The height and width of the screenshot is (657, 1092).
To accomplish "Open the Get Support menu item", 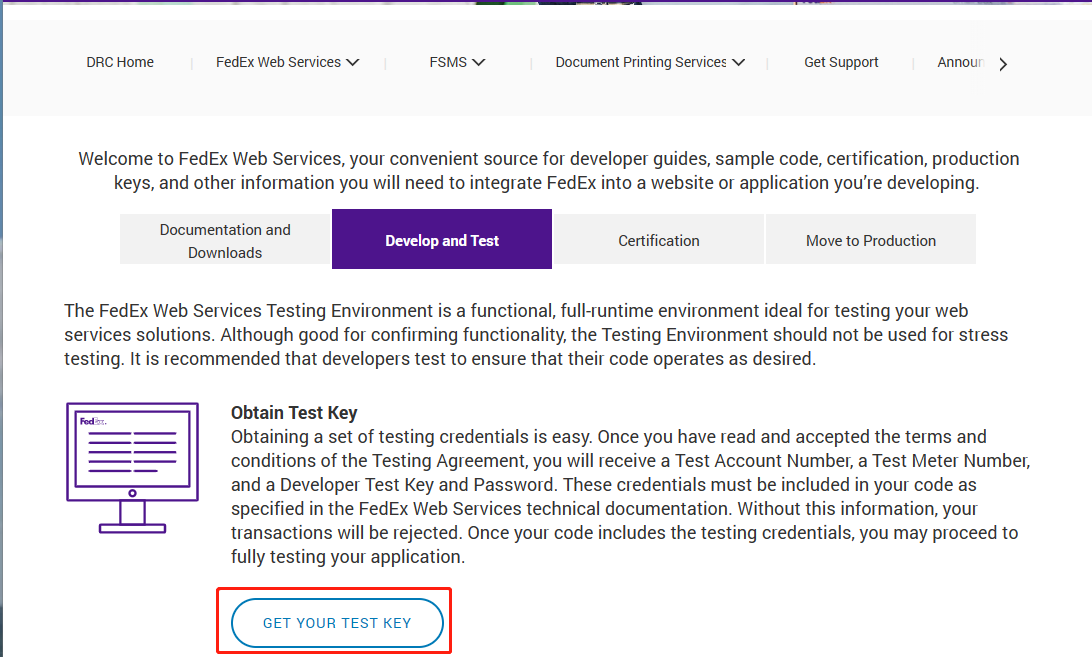I will pos(841,62).
